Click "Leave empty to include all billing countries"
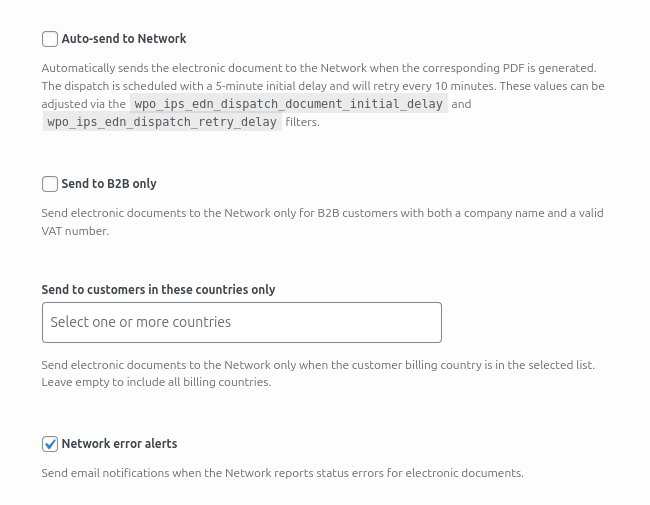This screenshot has width=650, height=505. [156, 382]
